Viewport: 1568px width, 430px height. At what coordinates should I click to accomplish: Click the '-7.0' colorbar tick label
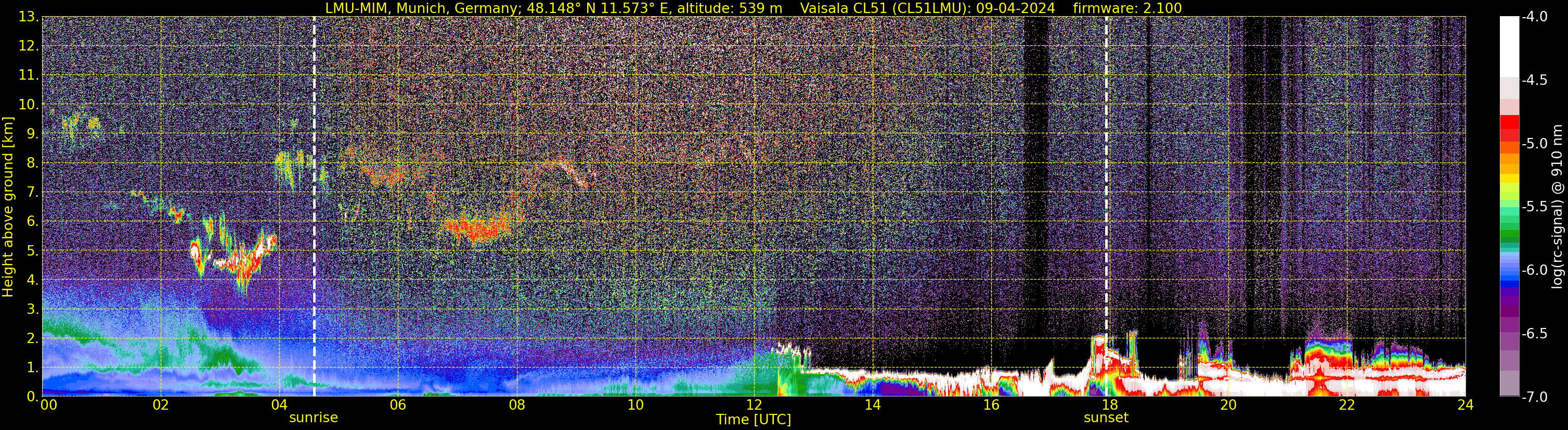[x=1535, y=397]
